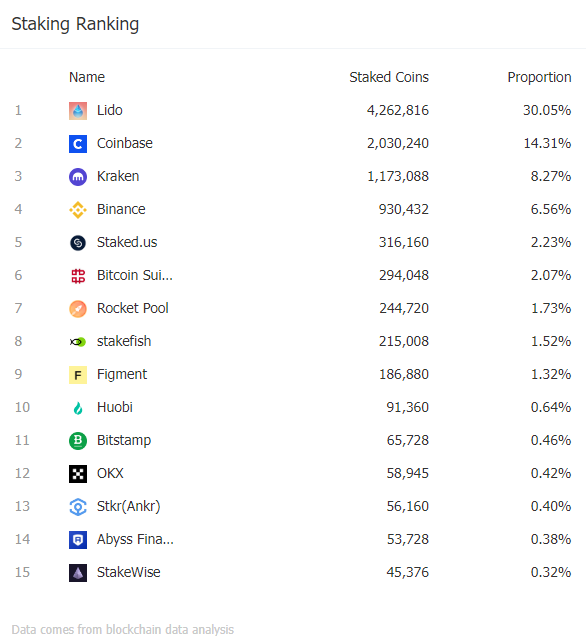The width and height of the screenshot is (586, 642).
Task: Open the Lido name link
Action: coord(110,110)
